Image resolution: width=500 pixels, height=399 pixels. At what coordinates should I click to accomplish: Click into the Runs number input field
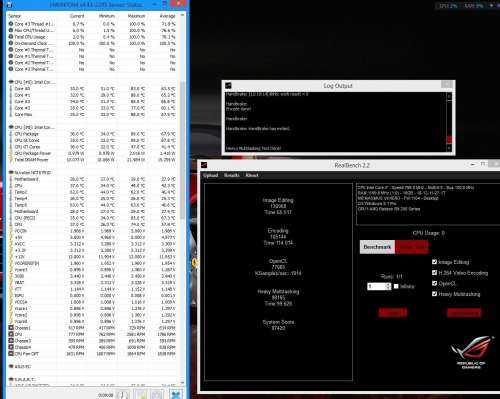tap(376, 286)
